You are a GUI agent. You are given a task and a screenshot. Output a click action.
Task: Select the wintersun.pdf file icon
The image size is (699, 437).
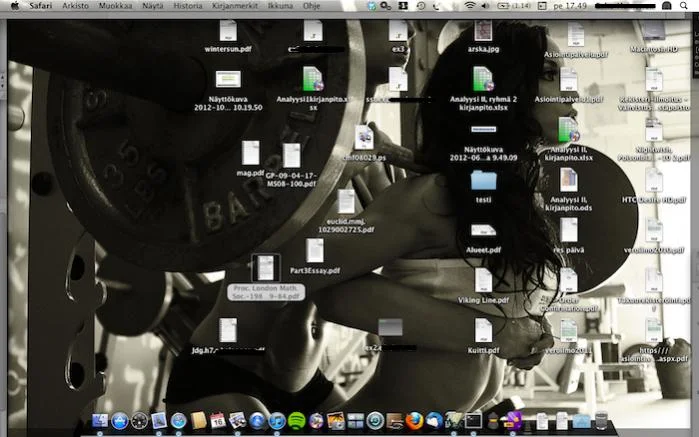pyautogui.click(x=228, y=31)
